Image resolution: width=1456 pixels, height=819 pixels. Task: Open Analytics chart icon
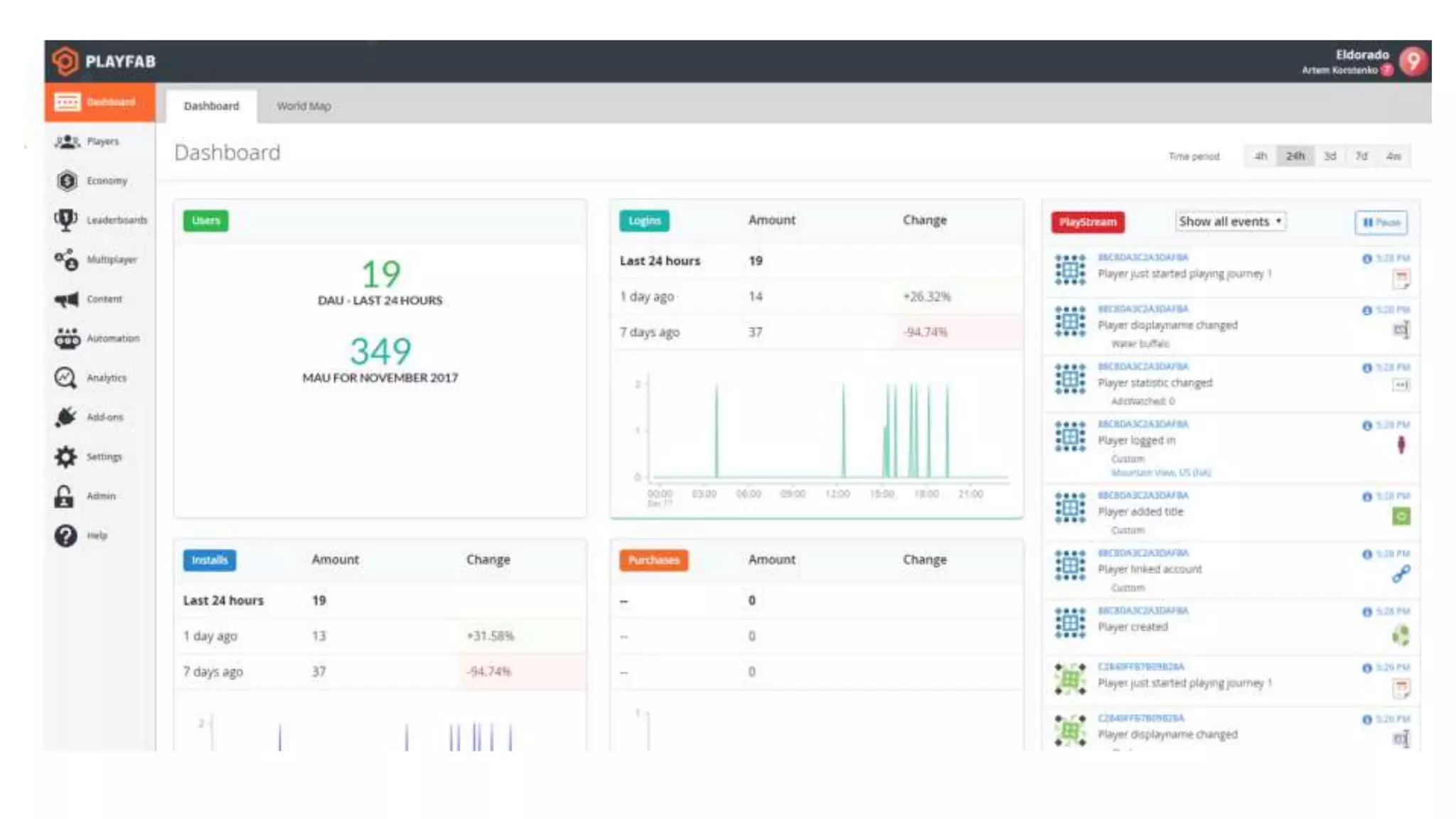65,378
